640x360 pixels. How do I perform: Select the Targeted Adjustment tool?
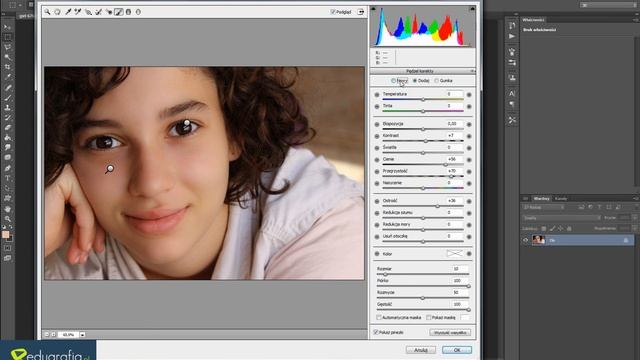pyautogui.click(x=88, y=12)
